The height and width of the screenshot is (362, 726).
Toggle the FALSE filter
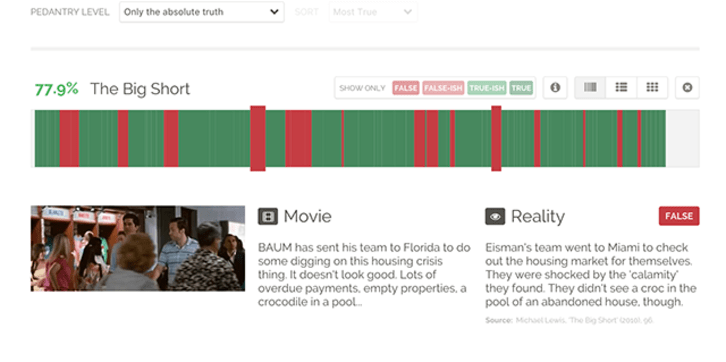point(406,88)
